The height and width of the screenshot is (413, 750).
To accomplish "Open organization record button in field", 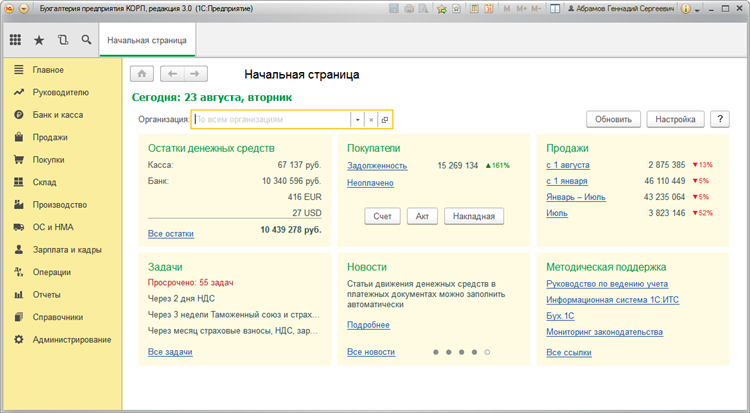I will pos(385,120).
